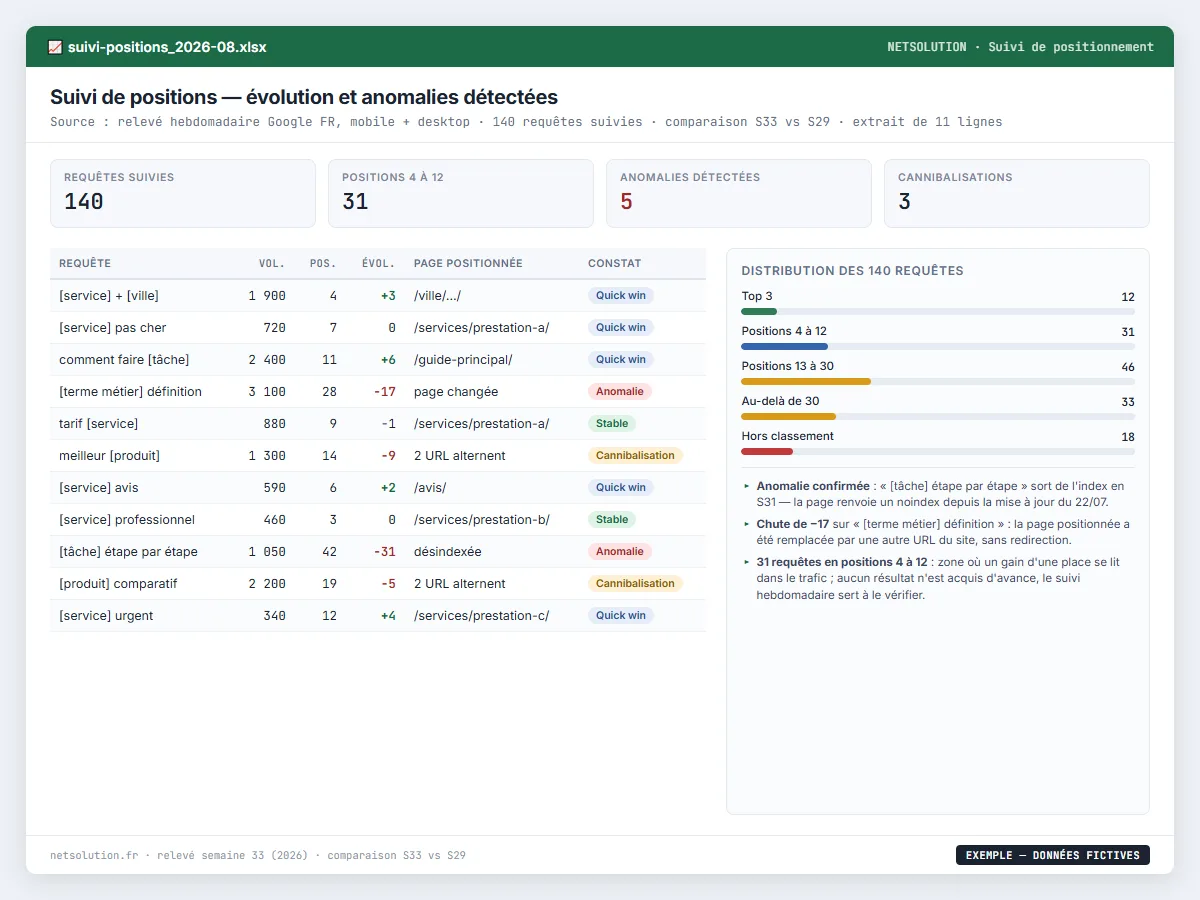This screenshot has width=1200, height=900.
Task: Click Cannibalisation badge on meilleur [produit] row
Action: point(635,456)
